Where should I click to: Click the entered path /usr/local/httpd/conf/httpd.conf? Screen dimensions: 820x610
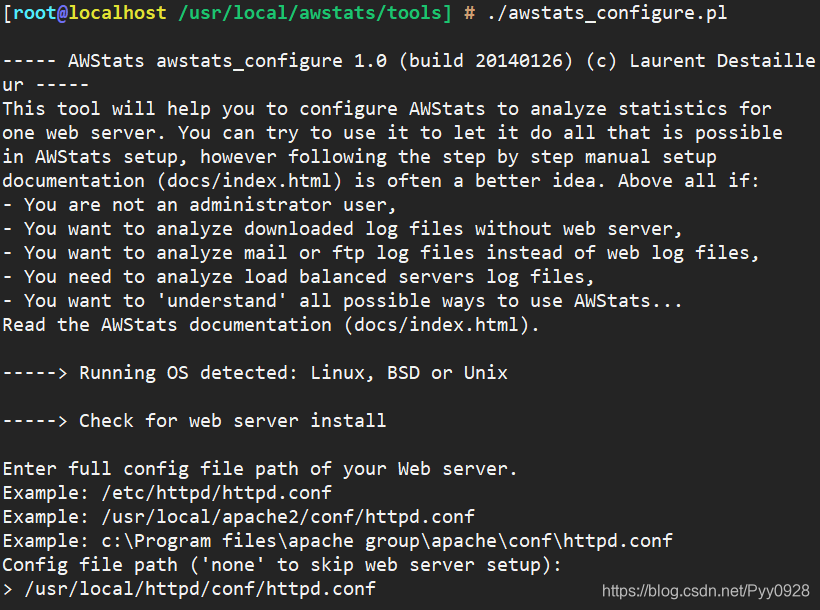[x=200, y=589]
